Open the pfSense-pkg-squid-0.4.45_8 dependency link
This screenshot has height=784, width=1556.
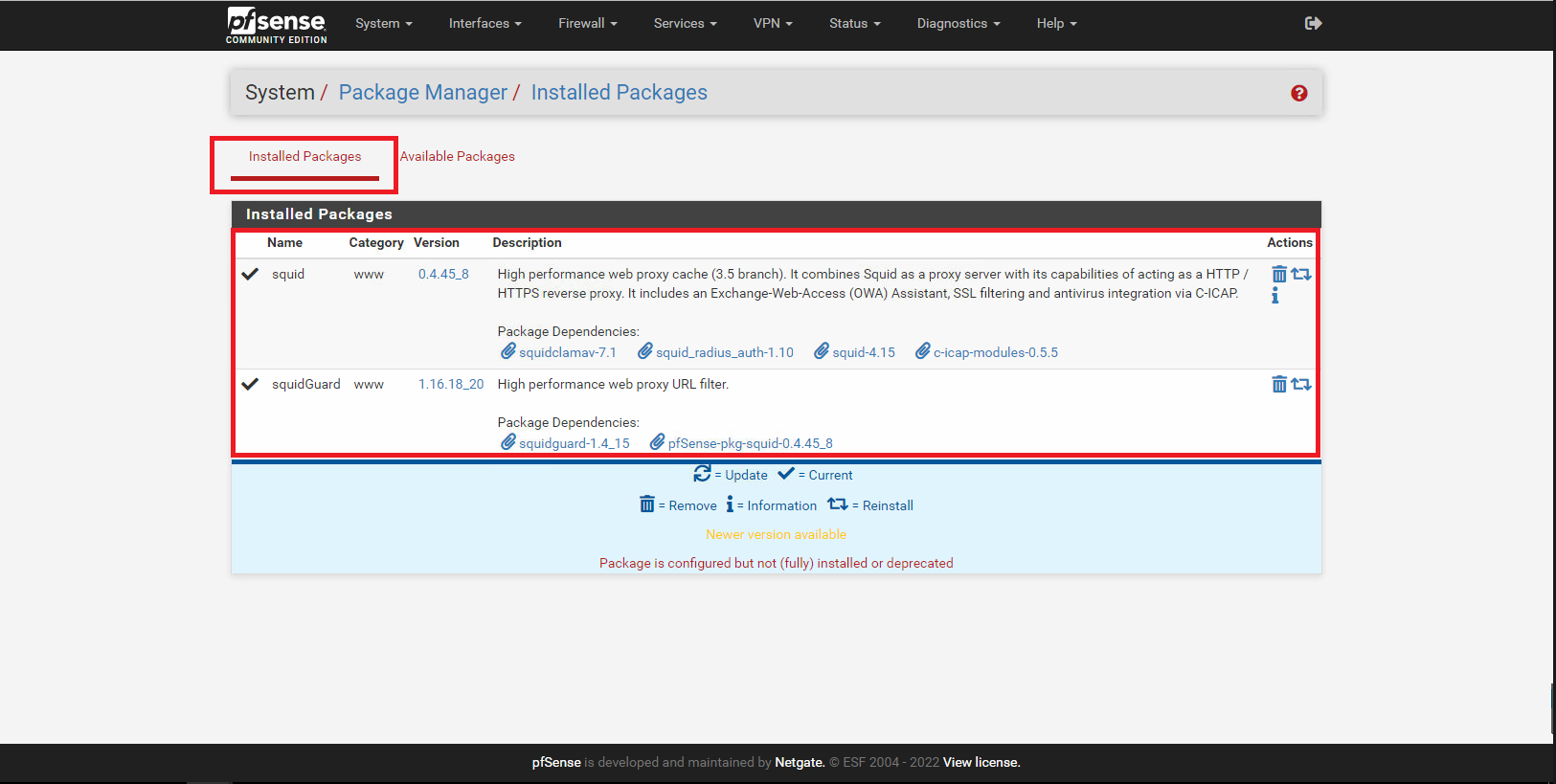(751, 443)
